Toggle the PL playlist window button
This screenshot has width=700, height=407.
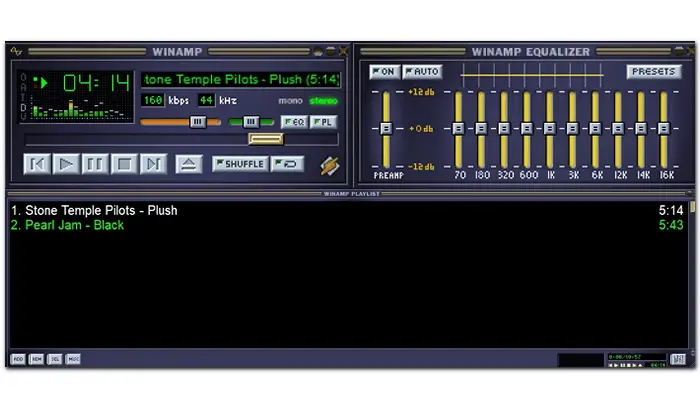pyautogui.click(x=323, y=122)
